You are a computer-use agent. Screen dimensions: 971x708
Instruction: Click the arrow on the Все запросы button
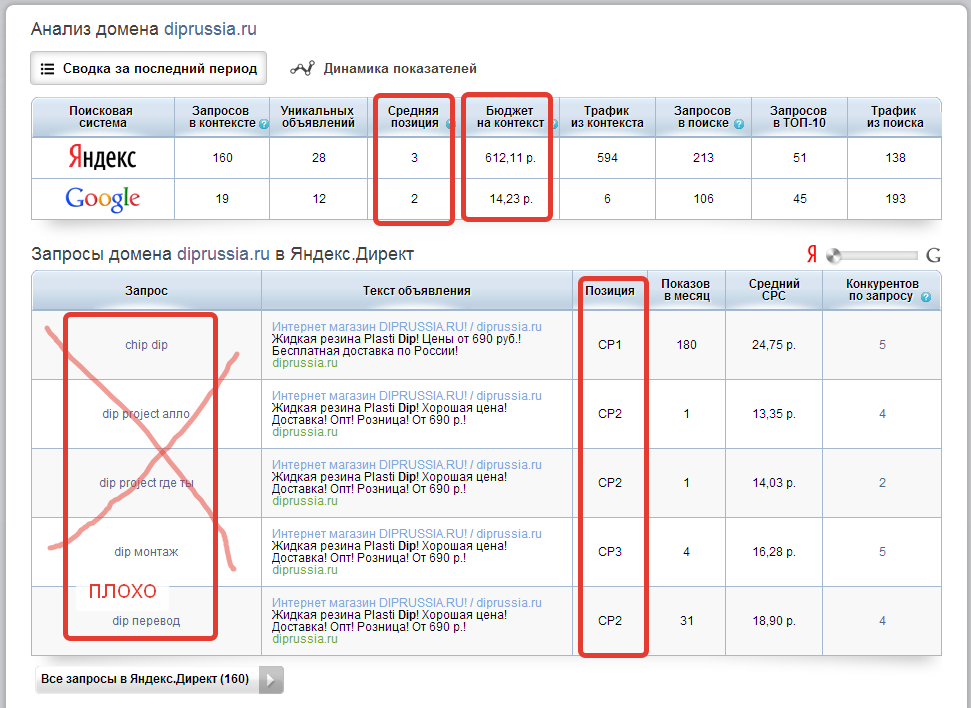pyautogui.click(x=271, y=680)
